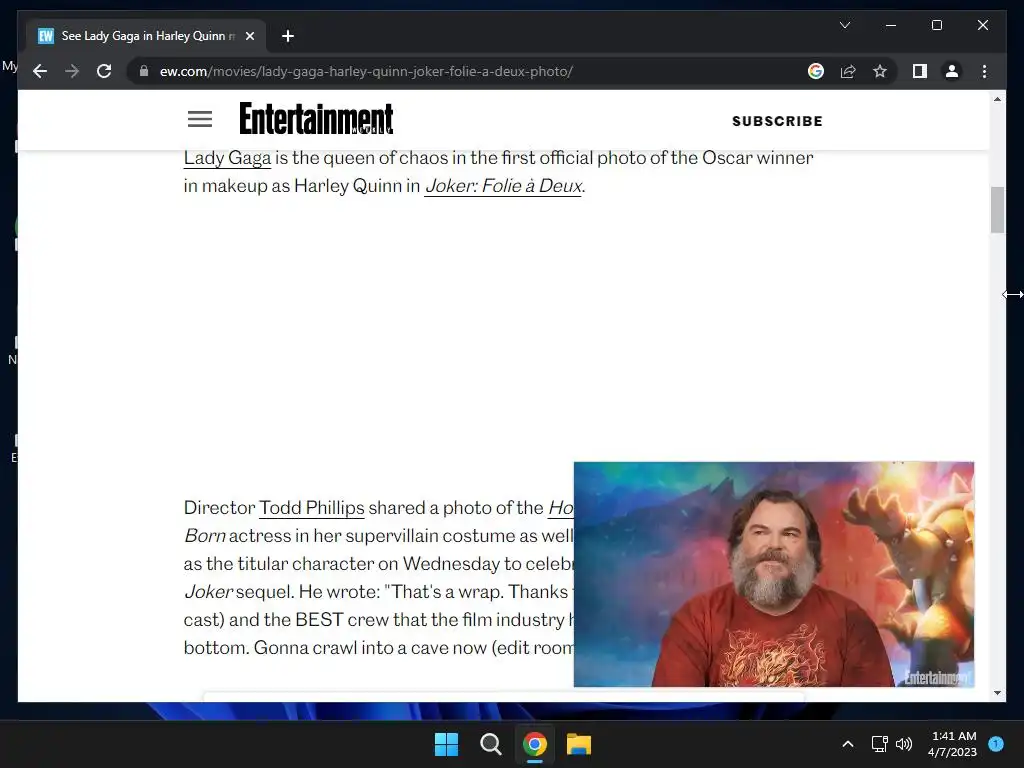Go to Entertainment Weekly homepage logo
1024x768 pixels.
(x=316, y=118)
